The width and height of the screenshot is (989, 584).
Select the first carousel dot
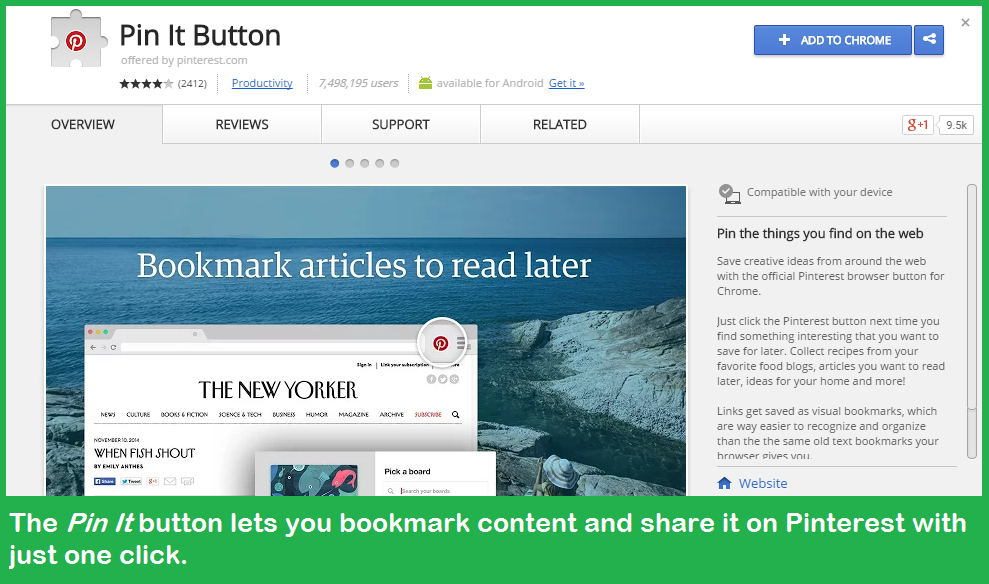[335, 163]
